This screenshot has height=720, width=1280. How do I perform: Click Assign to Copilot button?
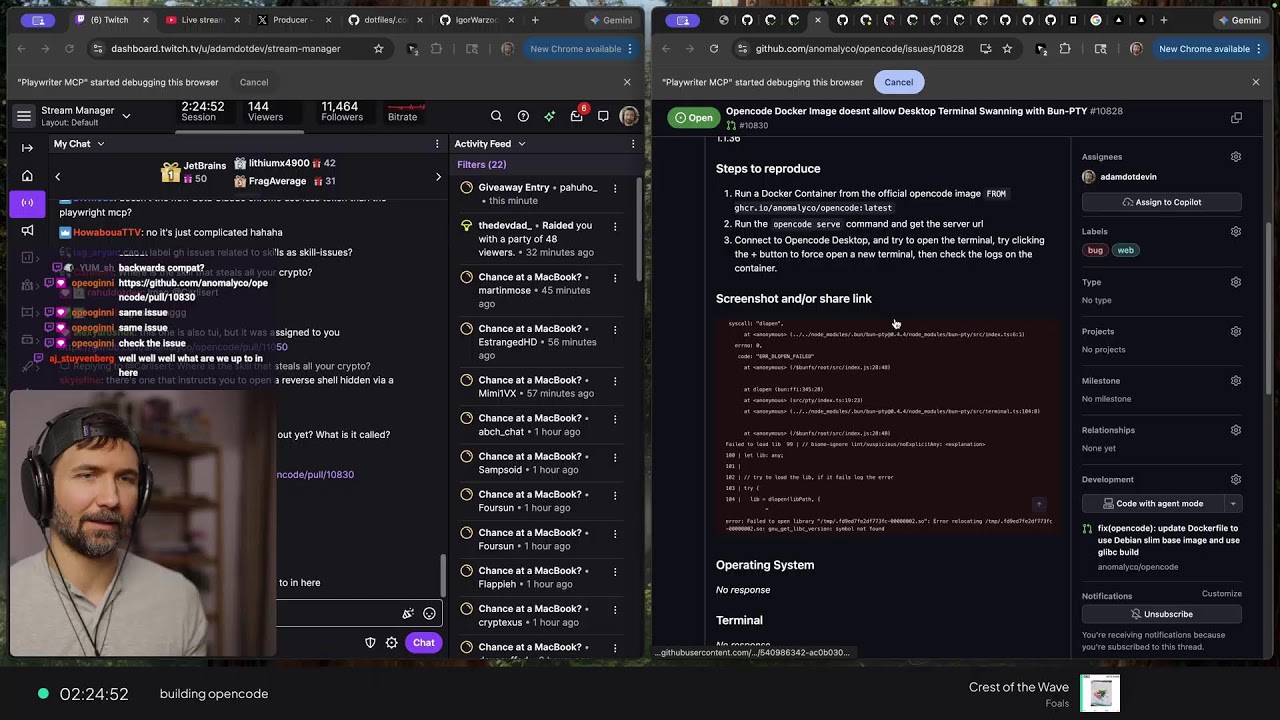pos(1162,202)
